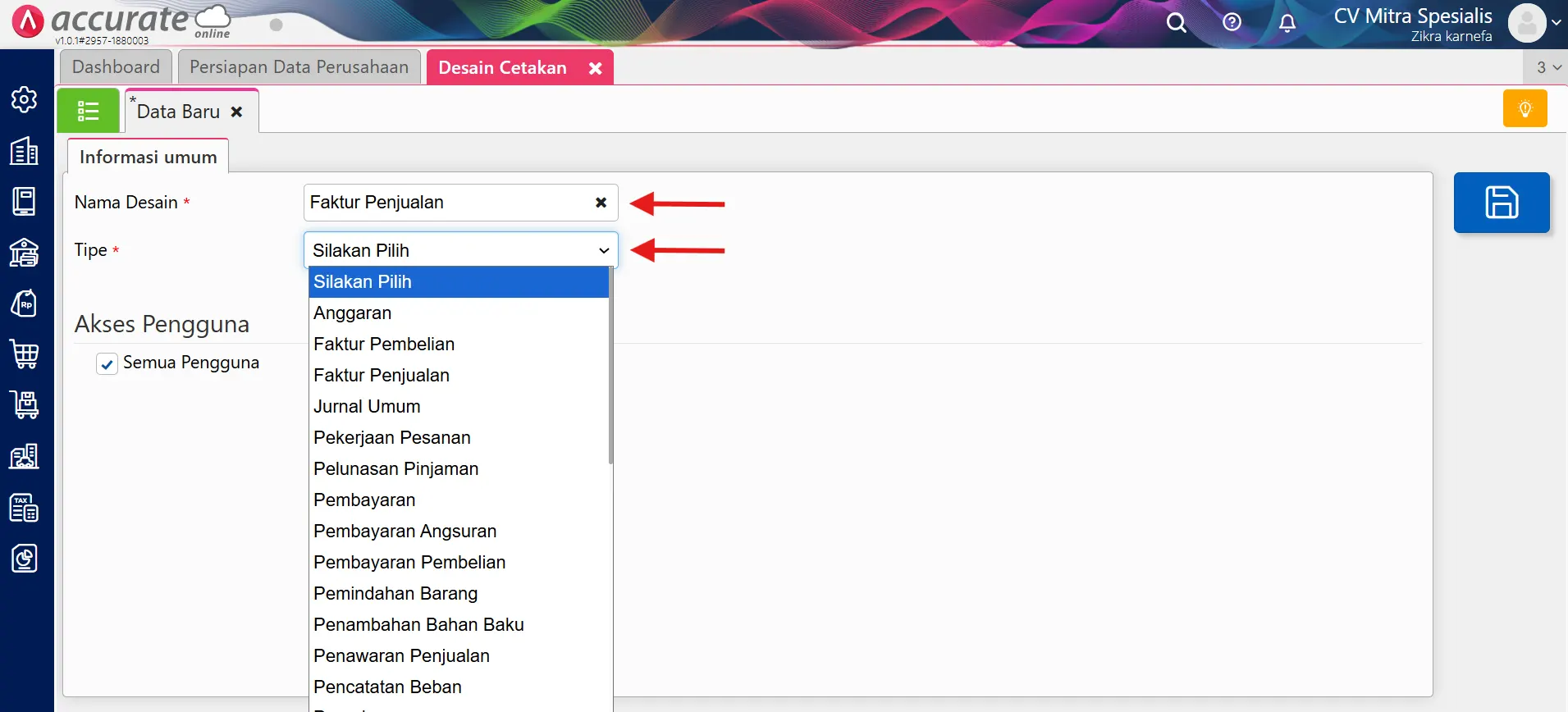Open the shopping cart module in sidebar
The height and width of the screenshot is (712, 1568).
click(x=24, y=354)
